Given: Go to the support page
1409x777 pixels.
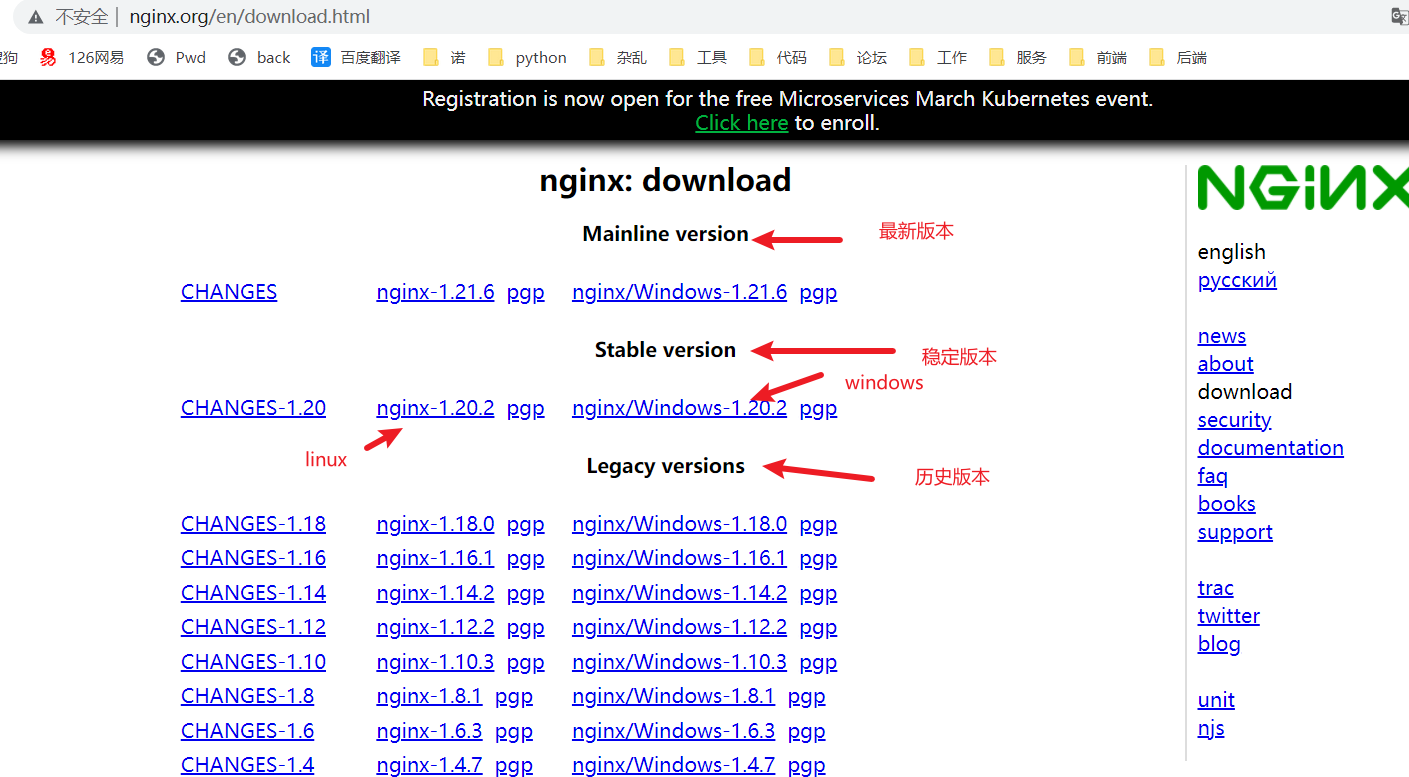Looking at the screenshot, I should pos(1235,532).
